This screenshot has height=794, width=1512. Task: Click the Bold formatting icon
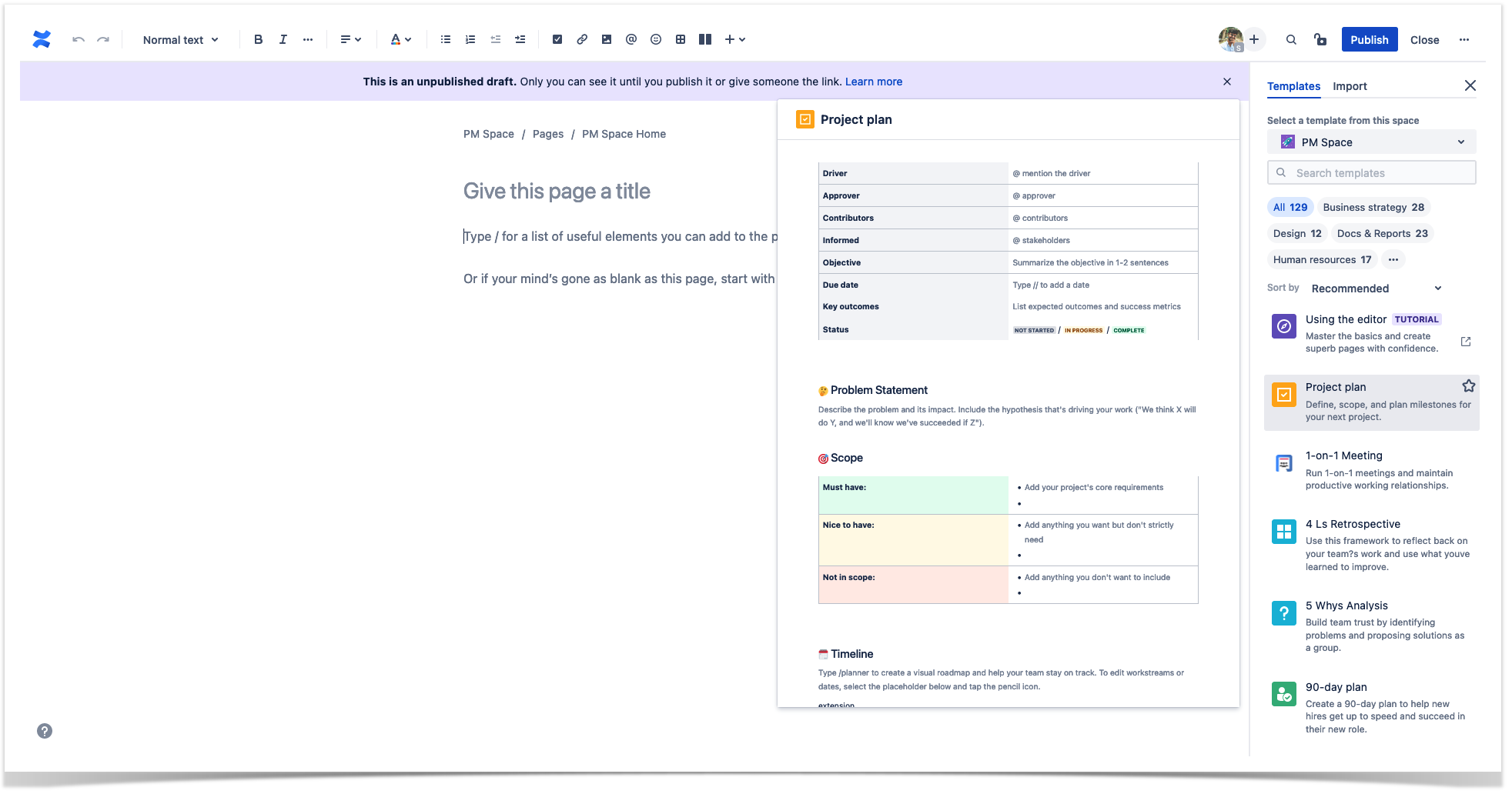(259, 39)
